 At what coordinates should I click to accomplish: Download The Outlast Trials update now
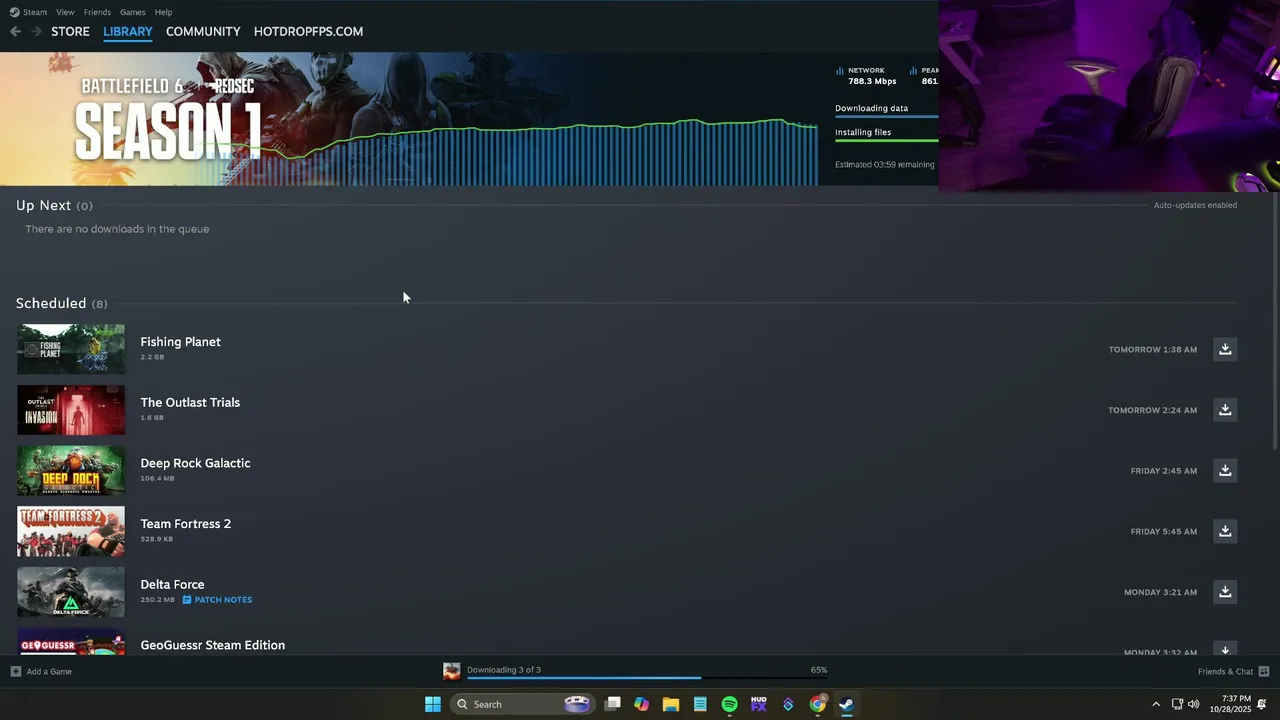[x=1225, y=410]
